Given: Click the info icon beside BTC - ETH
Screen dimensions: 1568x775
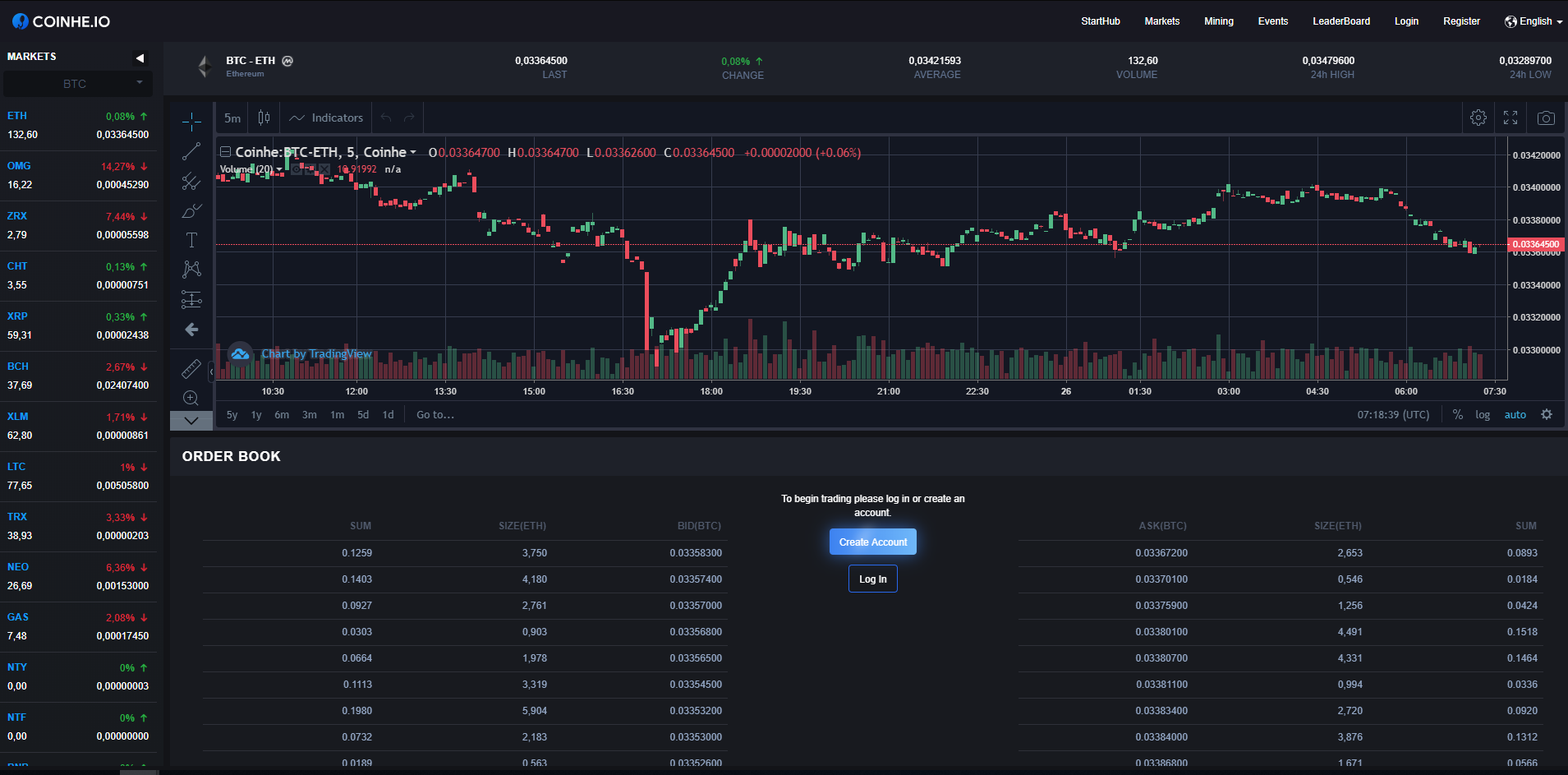Looking at the screenshot, I should pyautogui.click(x=287, y=61).
